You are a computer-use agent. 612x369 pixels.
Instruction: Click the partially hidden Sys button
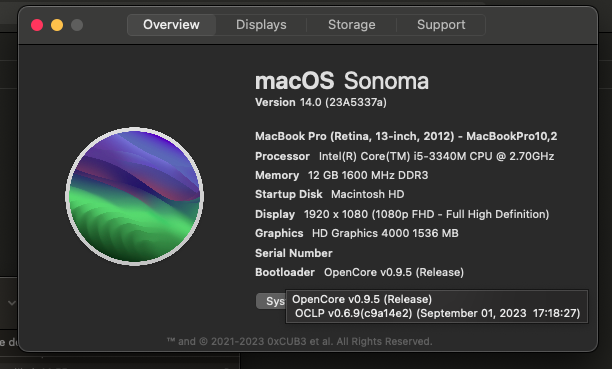271,301
